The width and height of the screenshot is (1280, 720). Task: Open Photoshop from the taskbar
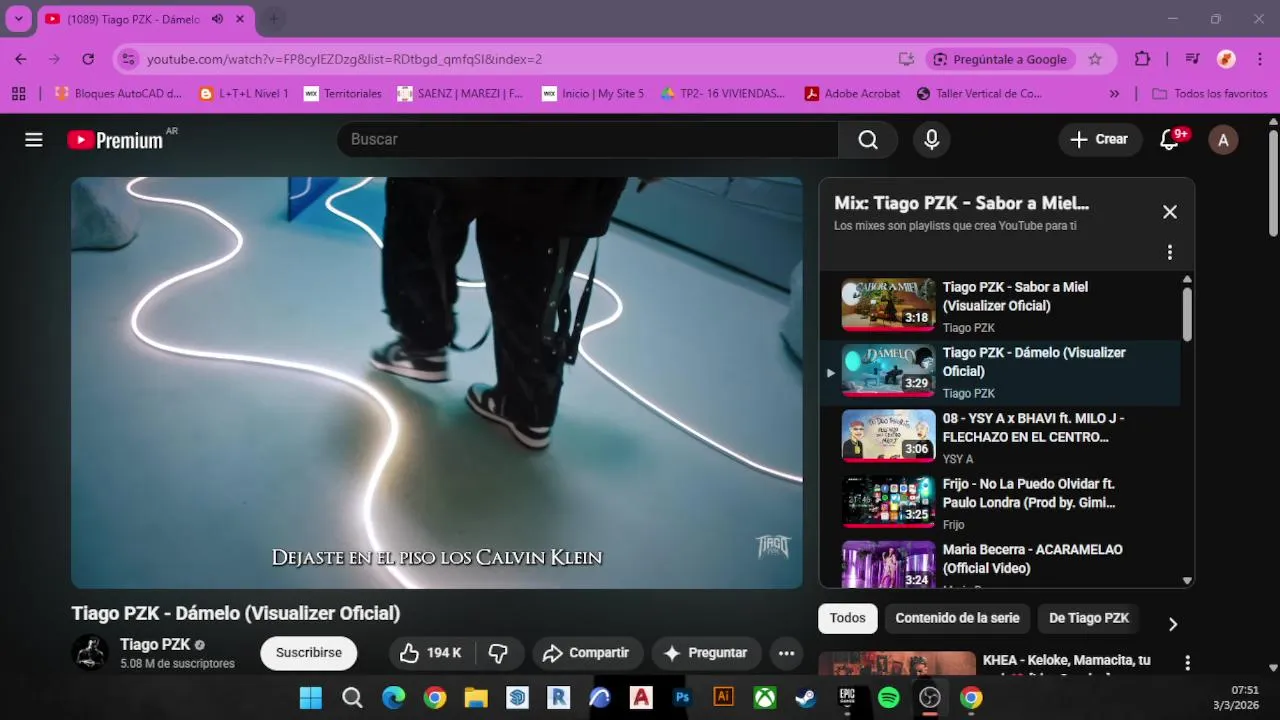(683, 698)
